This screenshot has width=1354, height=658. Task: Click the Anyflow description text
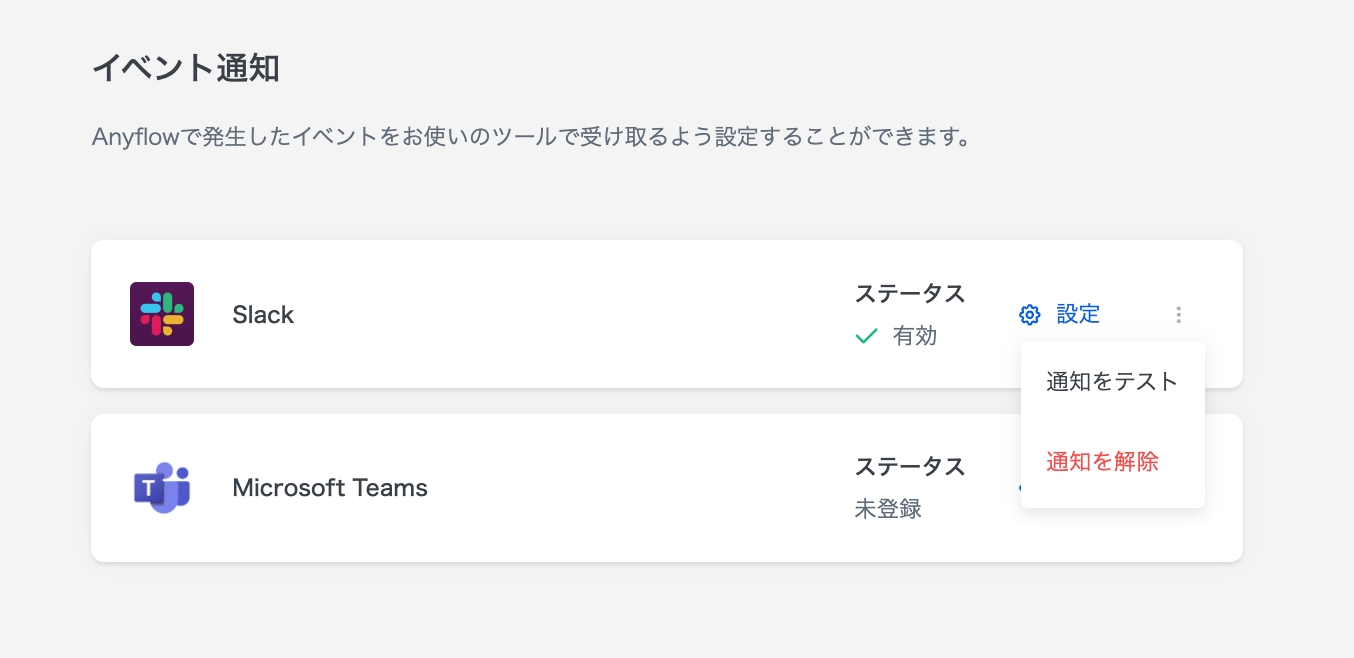click(x=531, y=136)
